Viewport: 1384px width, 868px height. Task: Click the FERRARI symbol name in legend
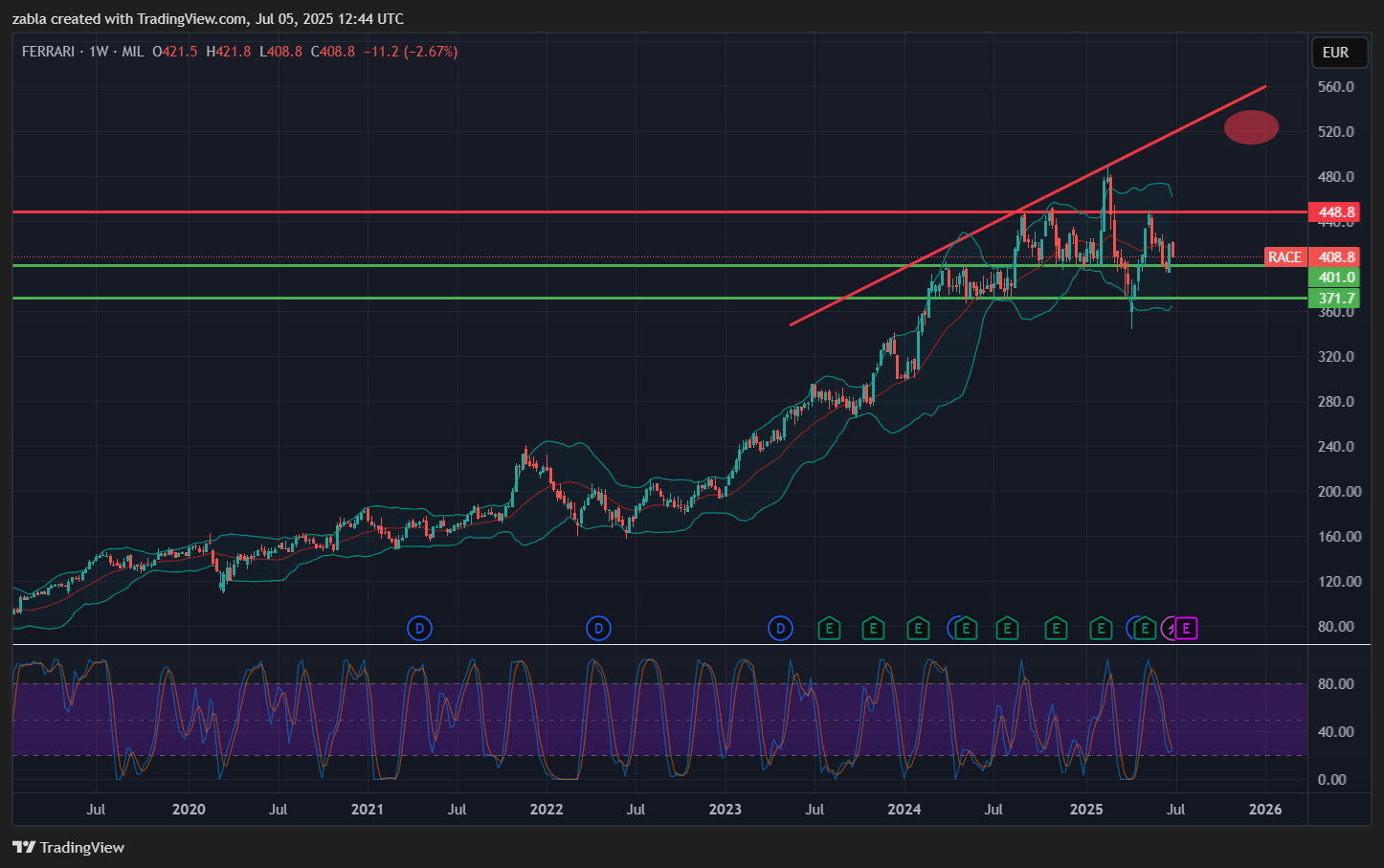pyautogui.click(x=48, y=52)
